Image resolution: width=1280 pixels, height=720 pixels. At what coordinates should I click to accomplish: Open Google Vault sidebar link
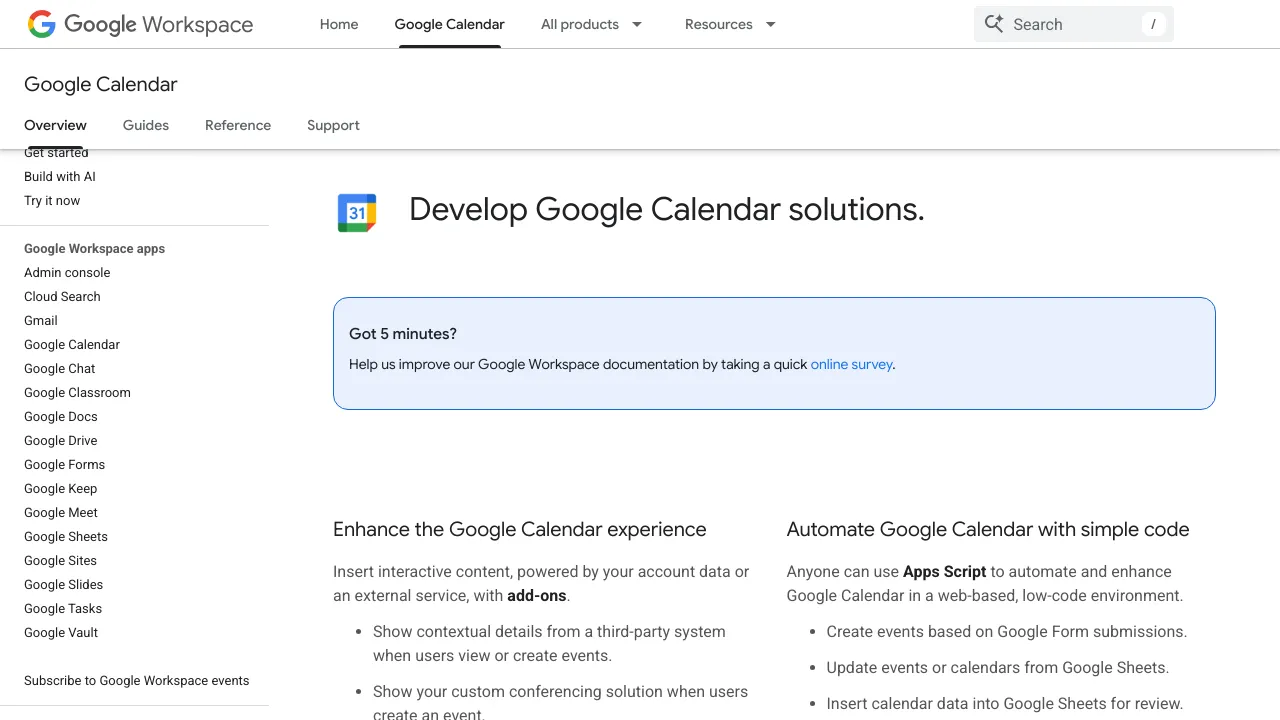pyautogui.click(x=61, y=632)
